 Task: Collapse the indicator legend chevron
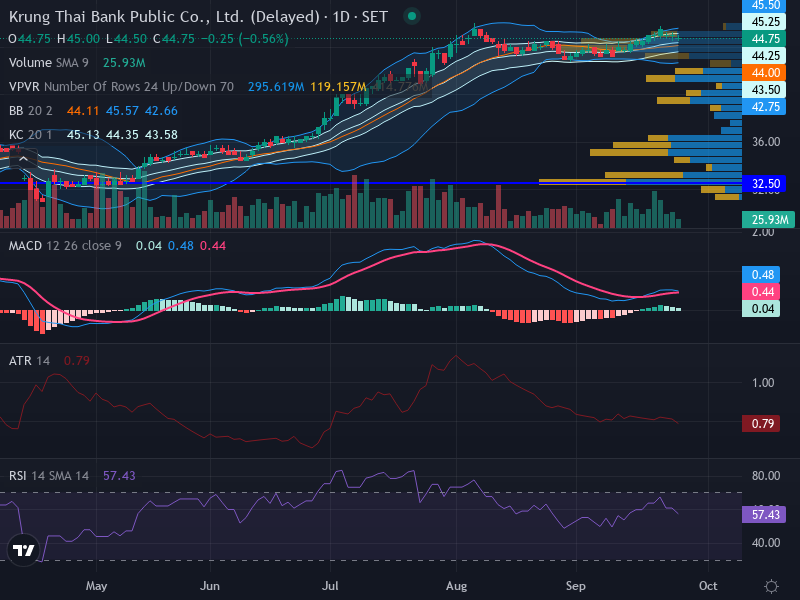23,159
